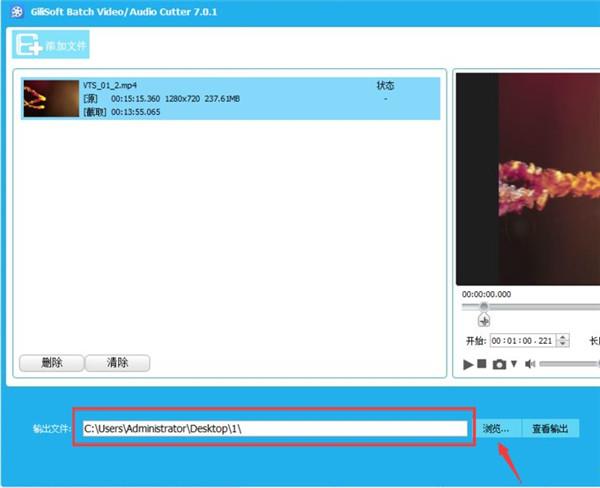
Task: Click the VTS_01_2.mp4 file name
Action: coord(110,85)
